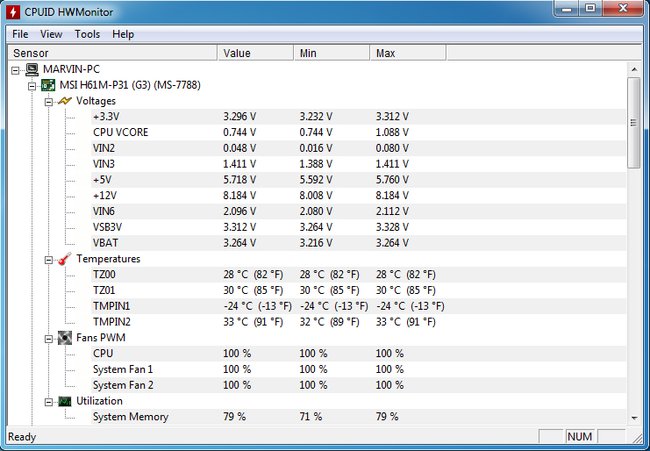Click the +5V min value 5.592 V
Viewport: 650px width, 451px height.
point(316,179)
